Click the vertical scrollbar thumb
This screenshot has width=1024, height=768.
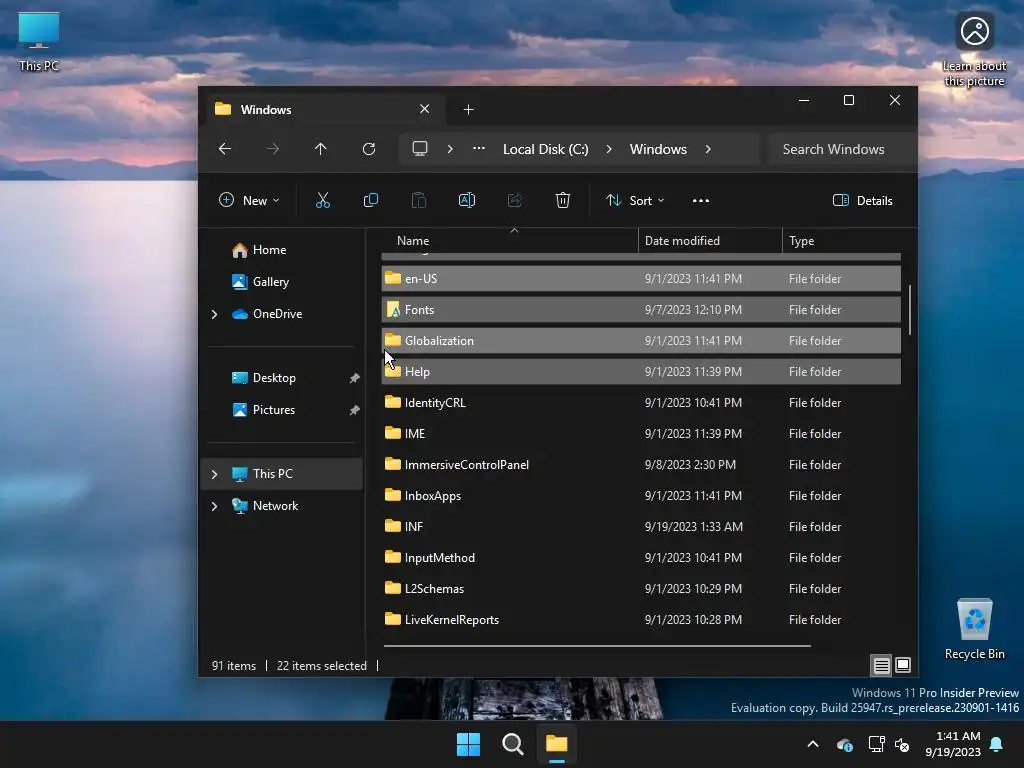[910, 310]
